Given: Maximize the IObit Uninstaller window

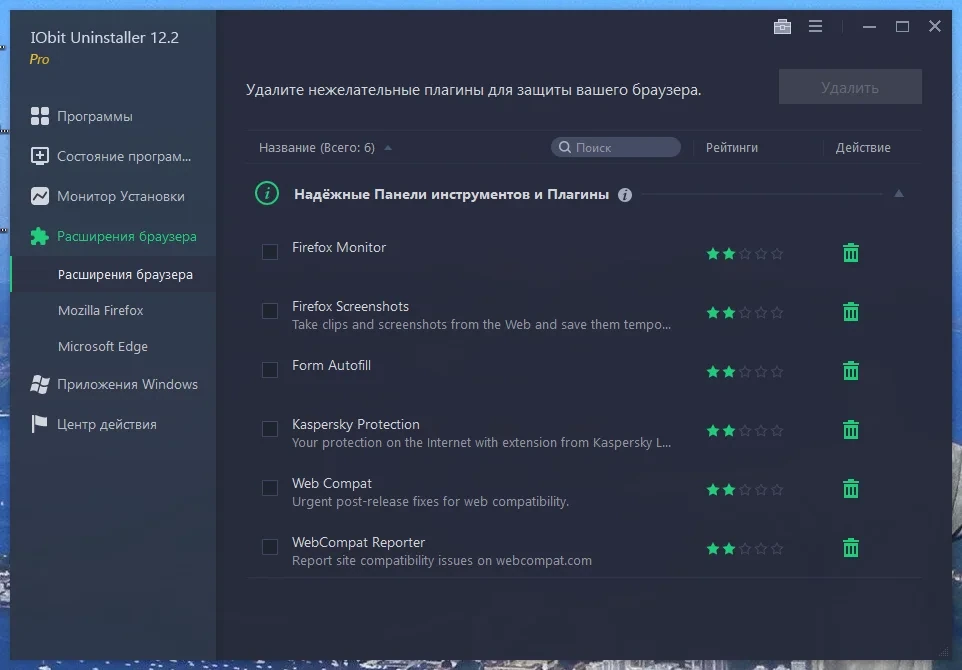Looking at the screenshot, I should click(902, 26).
